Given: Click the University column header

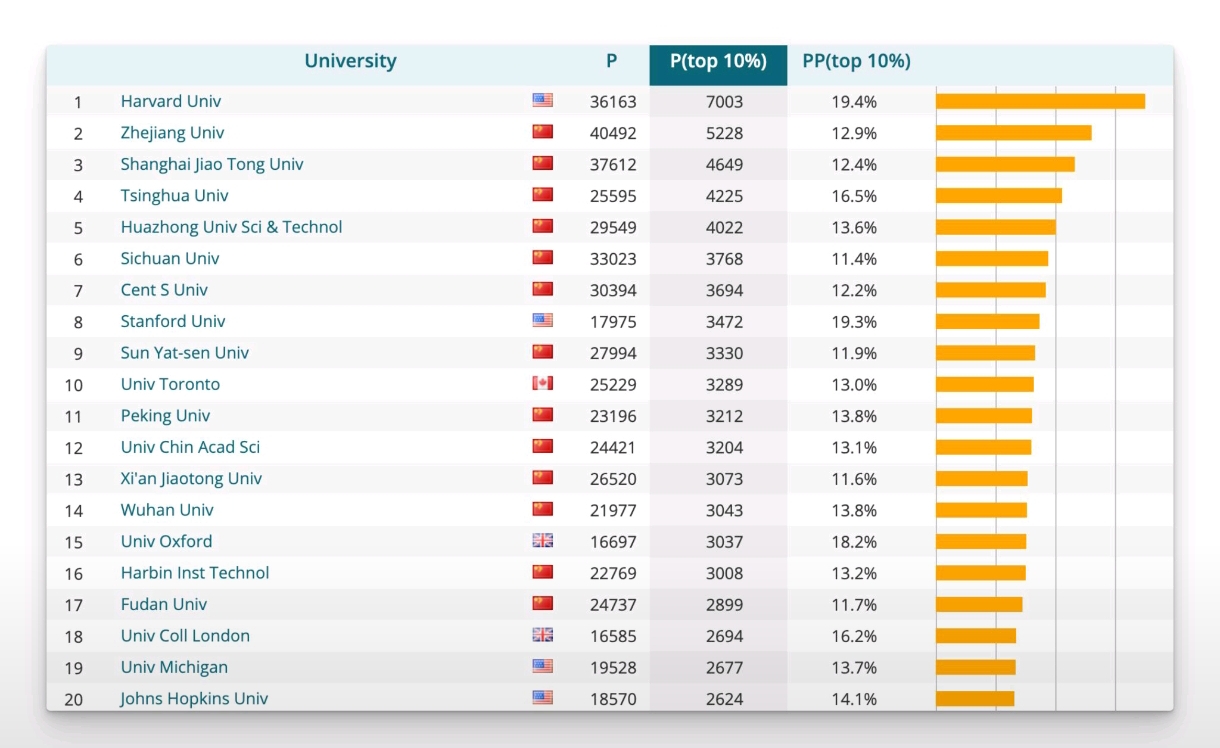Looking at the screenshot, I should click(350, 61).
